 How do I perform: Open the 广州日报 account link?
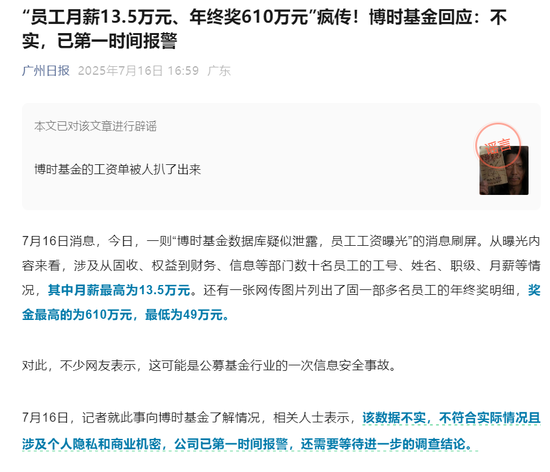pyautogui.click(x=46, y=70)
